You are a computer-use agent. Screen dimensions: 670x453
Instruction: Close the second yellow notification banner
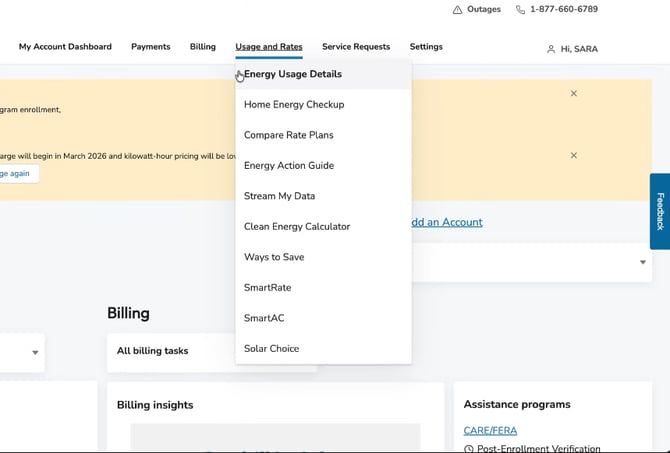tap(573, 155)
